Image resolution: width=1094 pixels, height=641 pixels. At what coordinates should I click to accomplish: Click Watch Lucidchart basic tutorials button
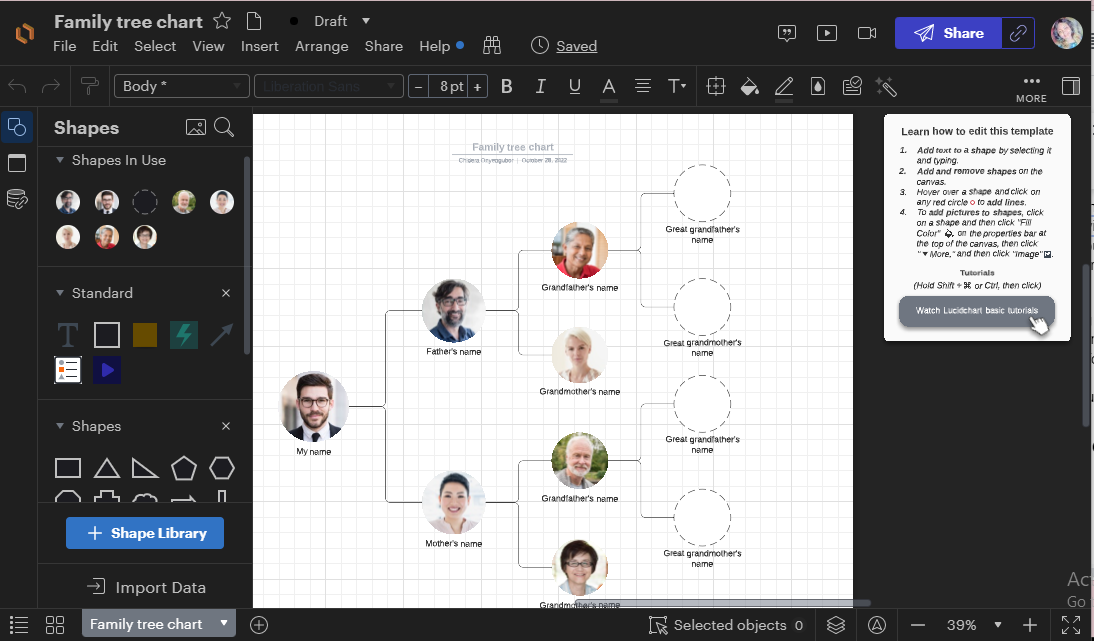976,310
